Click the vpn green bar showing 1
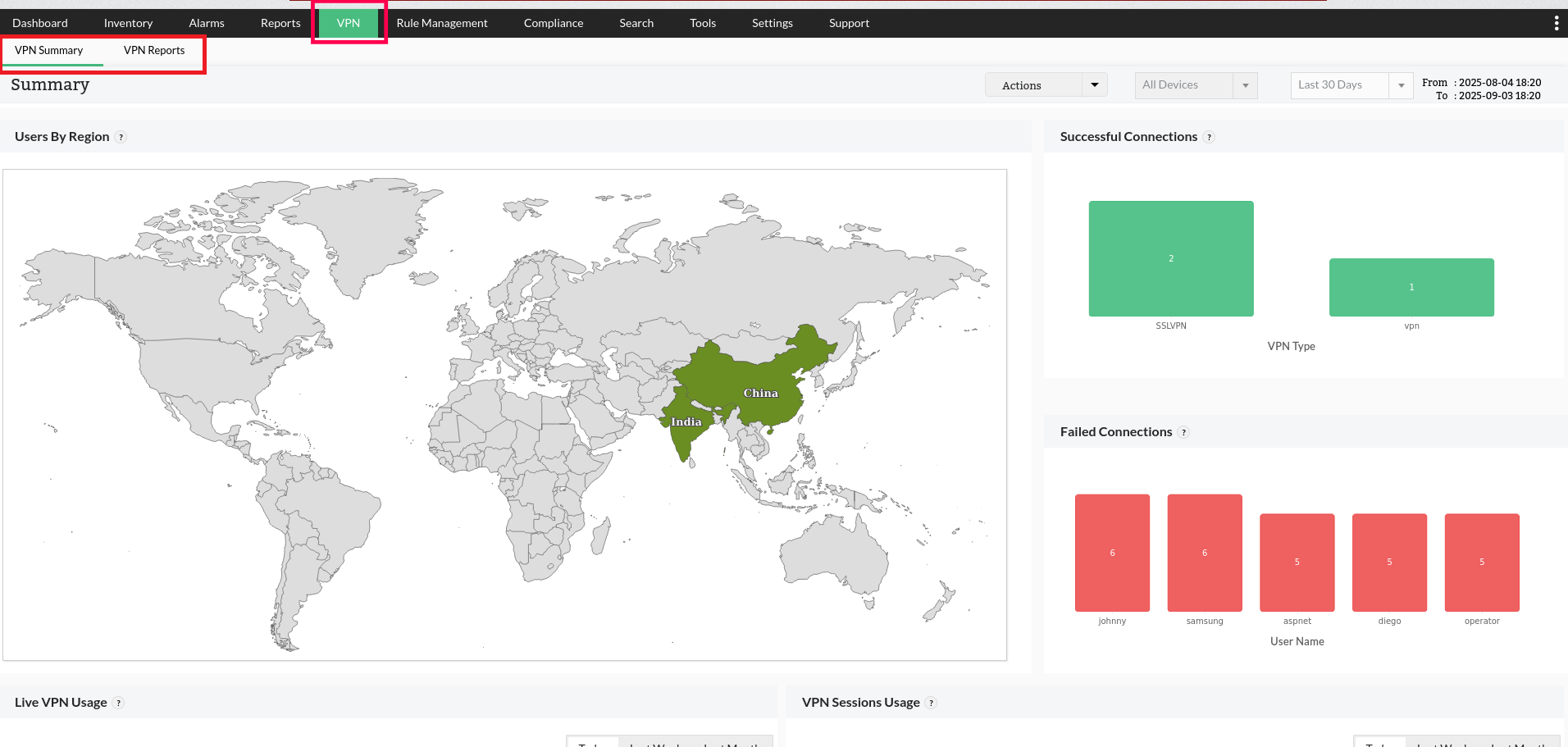Screen dimensions: 1568x747 (x=1411, y=287)
